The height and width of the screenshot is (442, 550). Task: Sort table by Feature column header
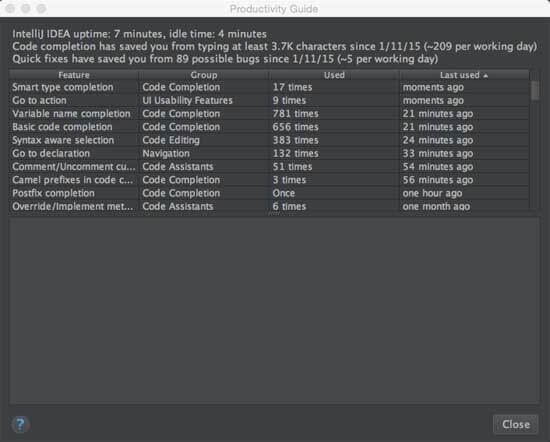tap(74, 75)
